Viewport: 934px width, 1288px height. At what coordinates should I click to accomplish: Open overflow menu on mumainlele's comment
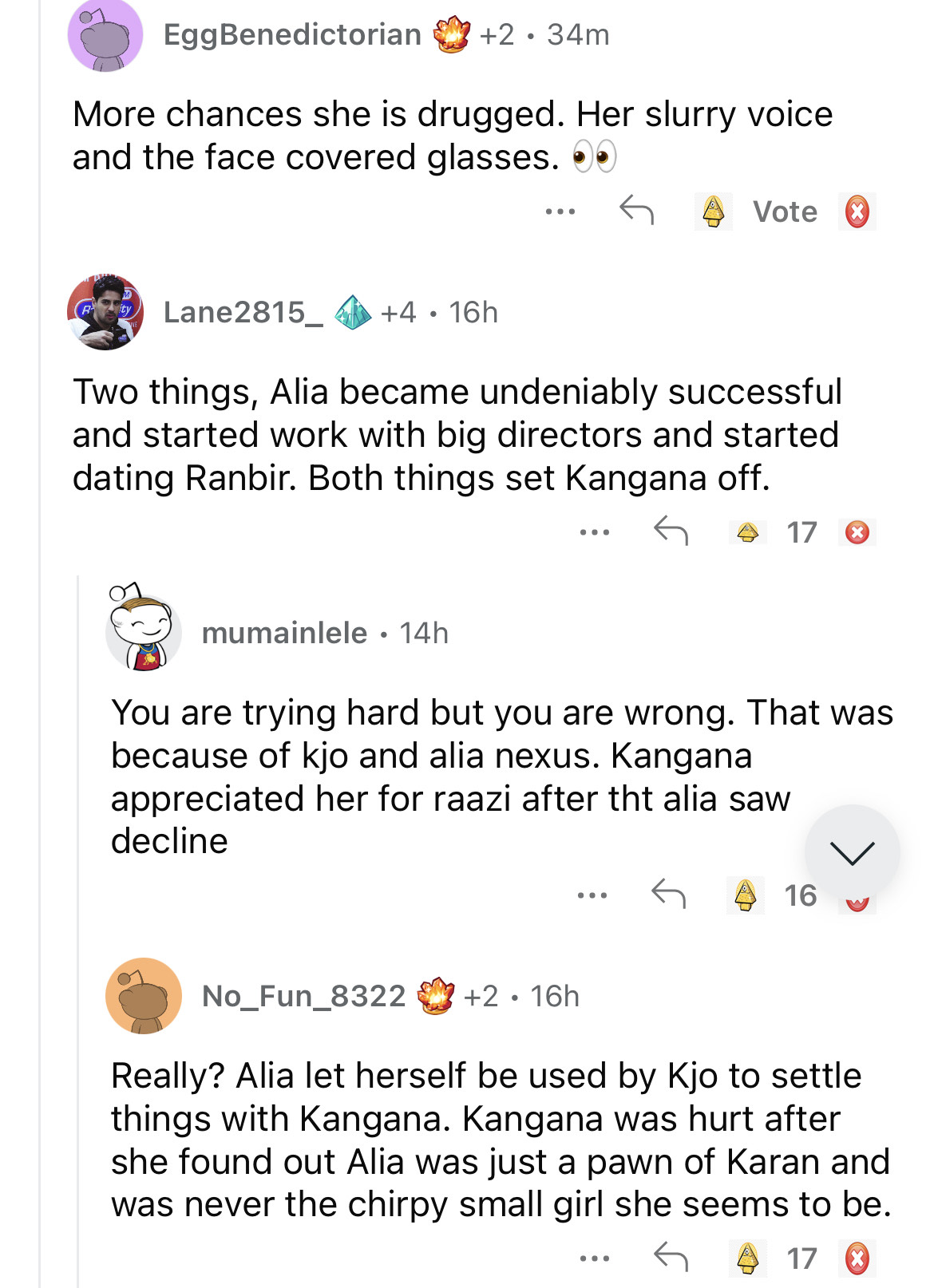tap(592, 895)
